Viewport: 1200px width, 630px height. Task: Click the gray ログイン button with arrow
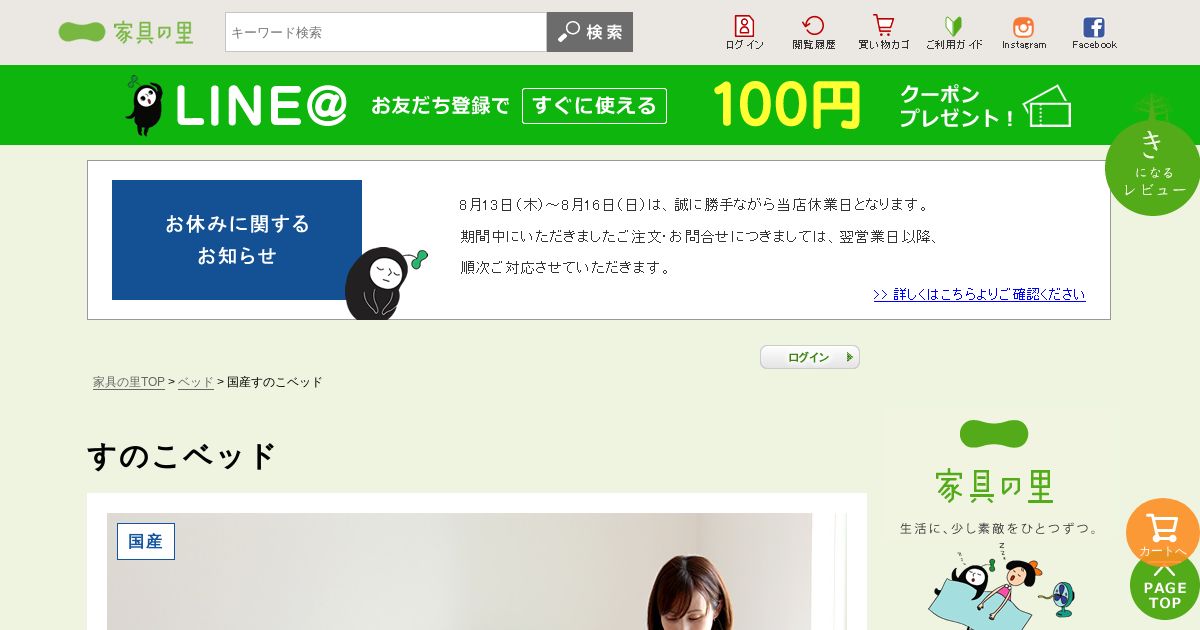point(810,357)
